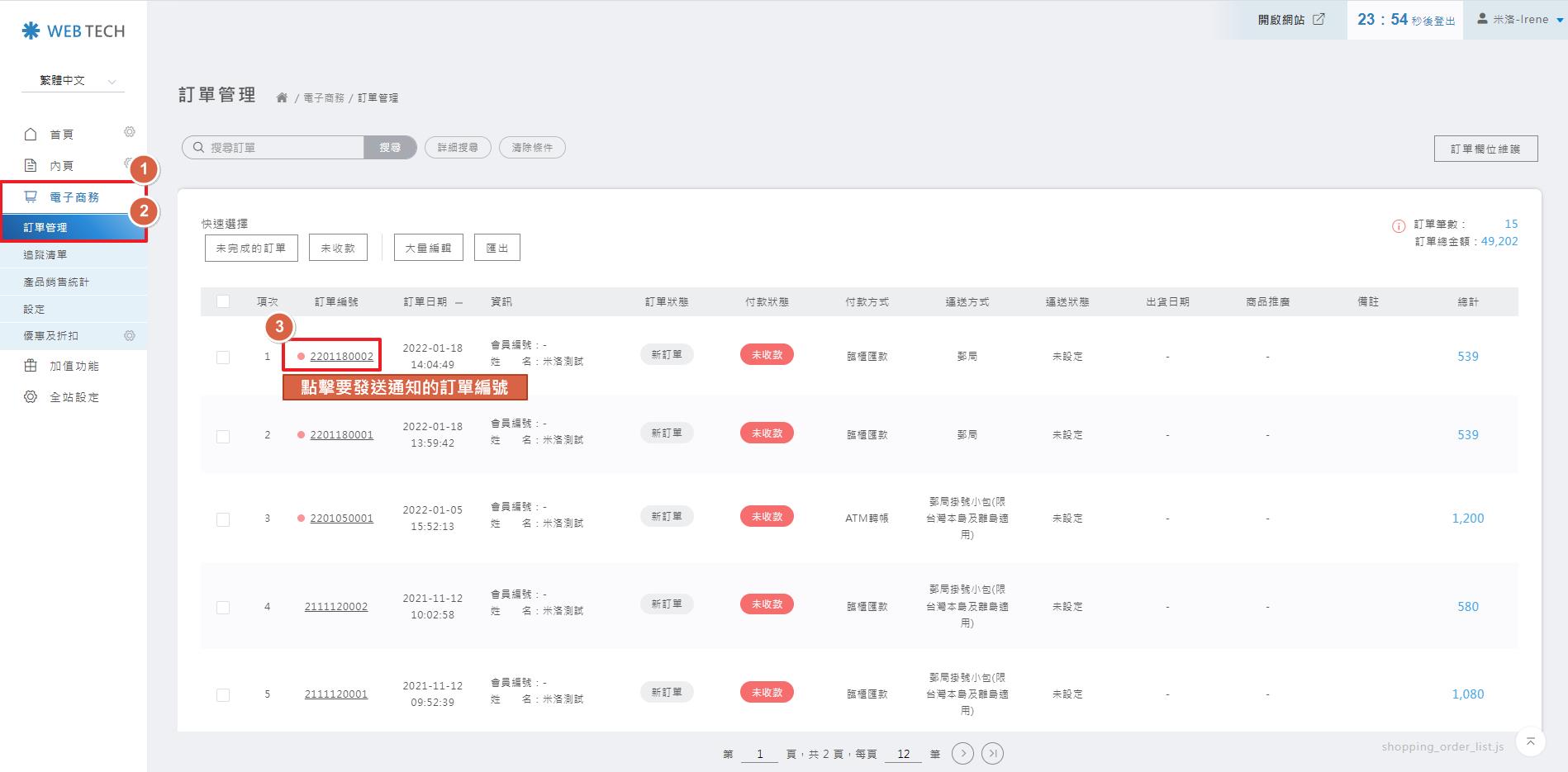Click the 匯出 export button
1568x772 pixels.
coord(497,248)
